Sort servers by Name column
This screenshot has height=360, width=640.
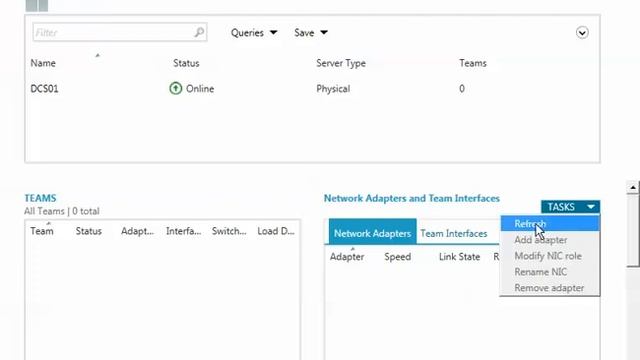(x=43, y=63)
